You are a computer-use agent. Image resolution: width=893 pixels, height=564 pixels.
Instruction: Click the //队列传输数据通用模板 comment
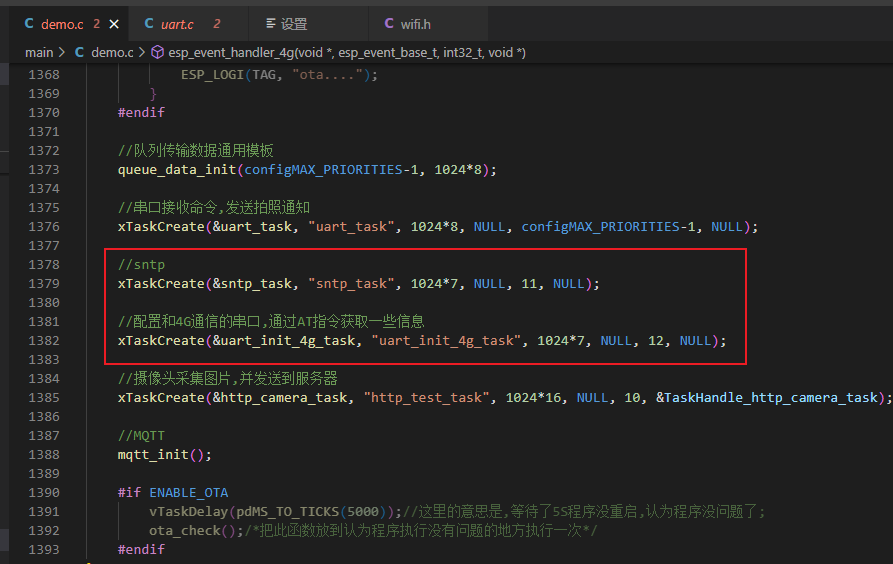(x=195, y=151)
